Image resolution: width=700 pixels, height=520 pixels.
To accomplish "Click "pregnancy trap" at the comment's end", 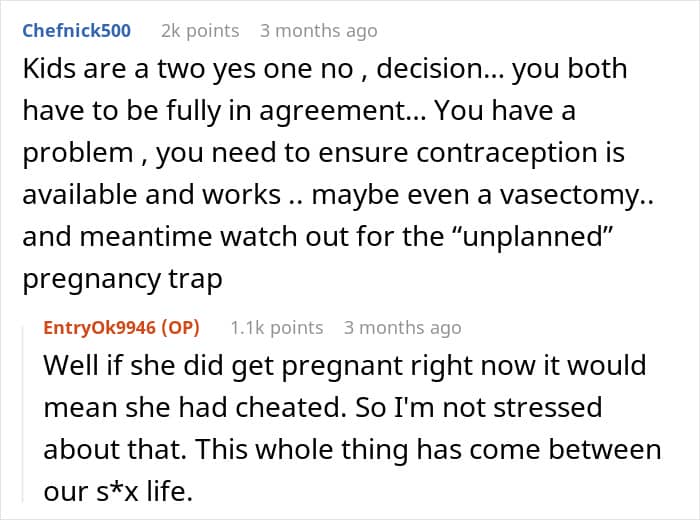I will point(122,280).
